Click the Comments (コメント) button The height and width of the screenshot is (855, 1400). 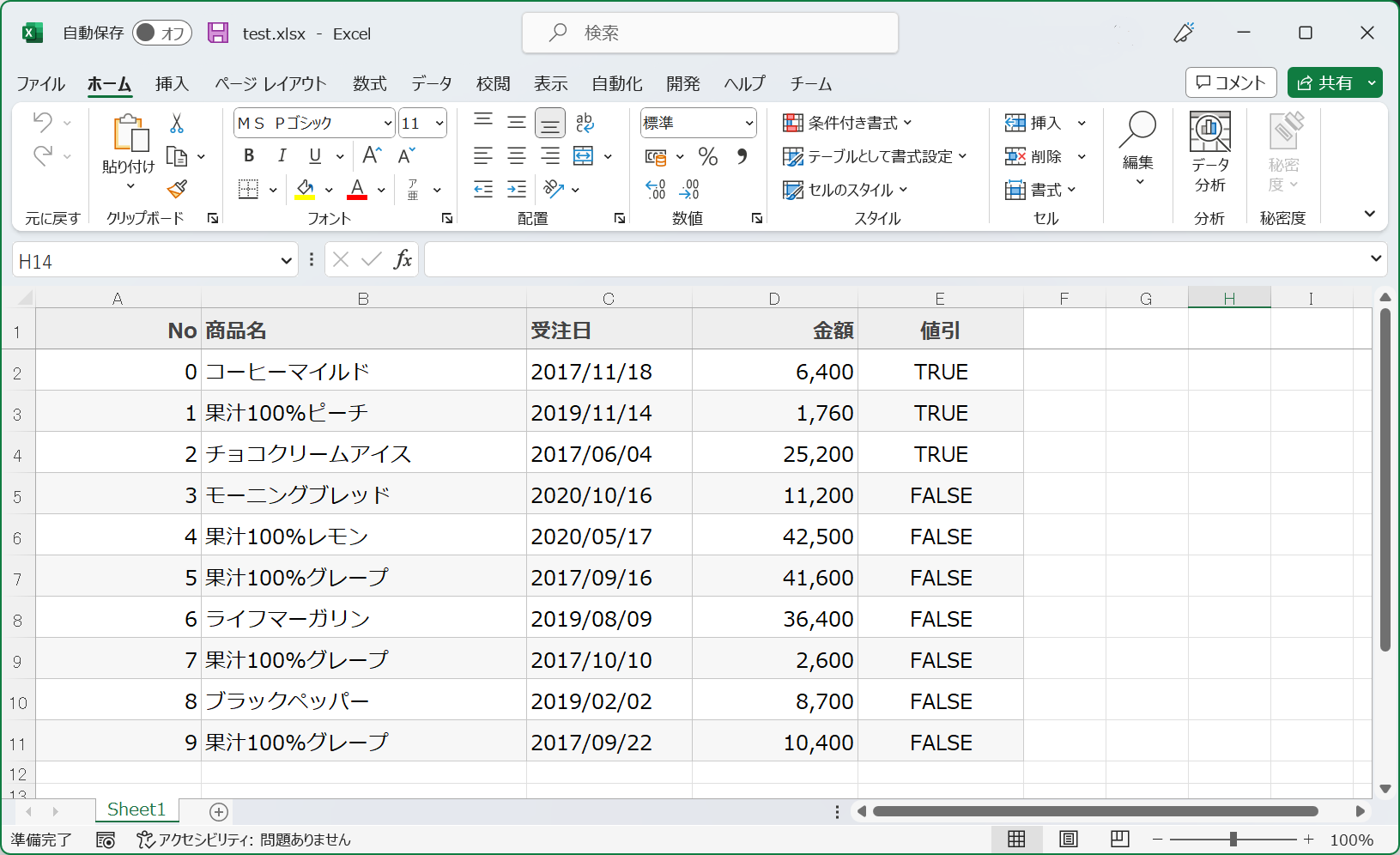point(1231,82)
